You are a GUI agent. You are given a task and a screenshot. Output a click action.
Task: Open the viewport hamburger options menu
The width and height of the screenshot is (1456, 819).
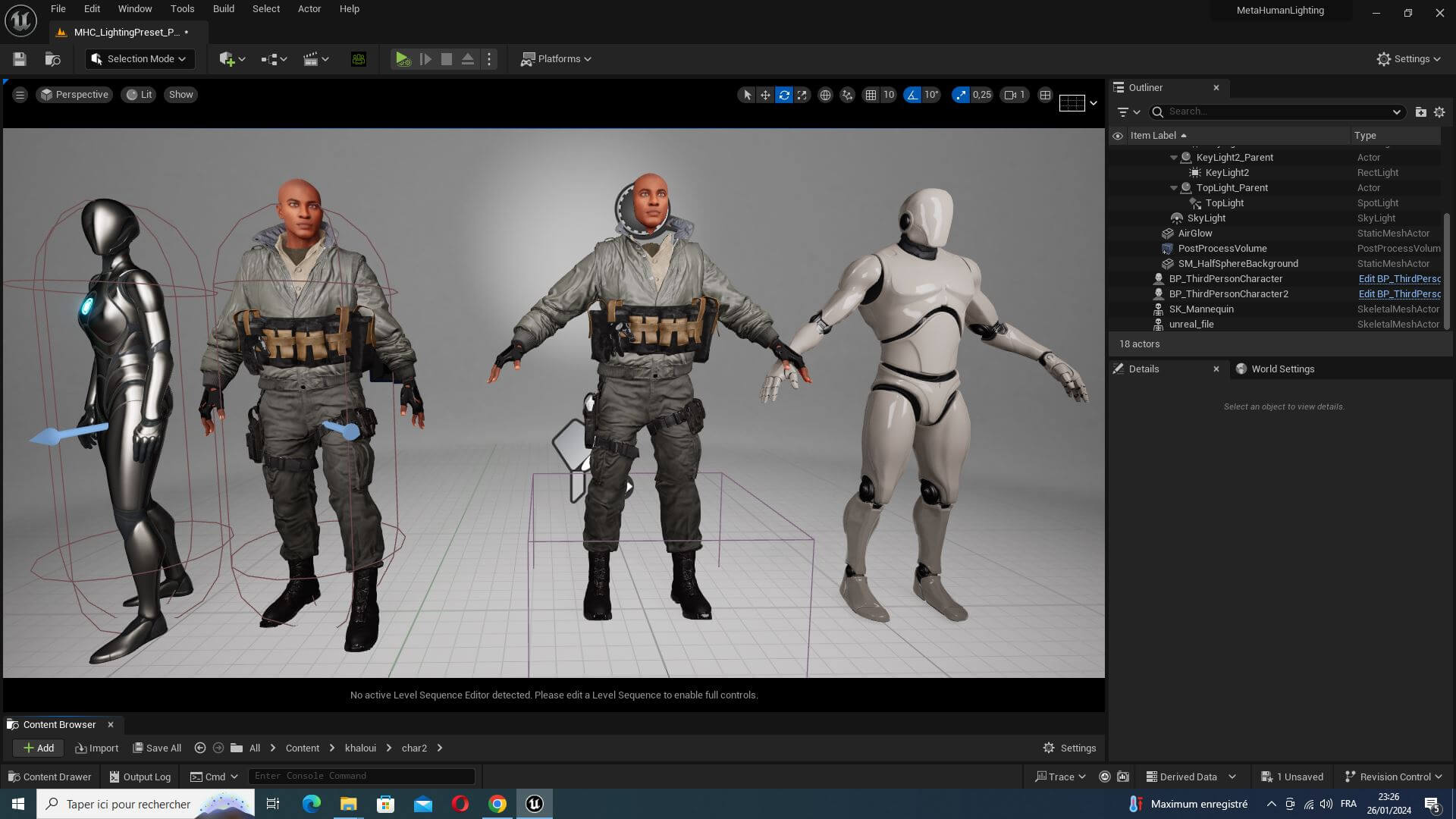click(x=20, y=95)
